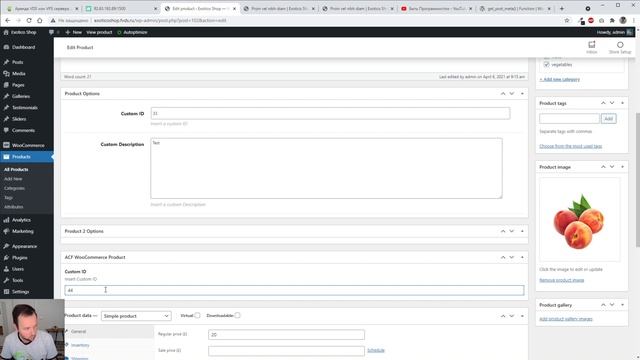640x360 pixels.
Task: Click the Testimonials sidebar icon
Action: click(x=6, y=108)
